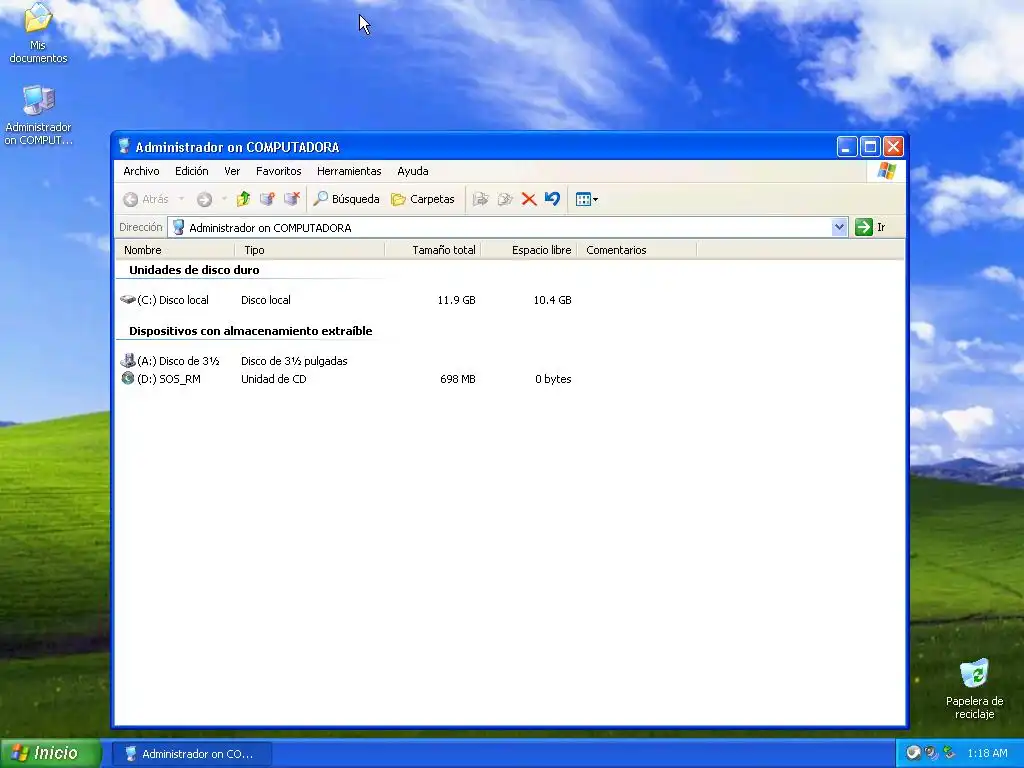Image resolution: width=1024 pixels, height=768 pixels.
Task: Click the disconnect network drive icon
Action: tap(292, 199)
